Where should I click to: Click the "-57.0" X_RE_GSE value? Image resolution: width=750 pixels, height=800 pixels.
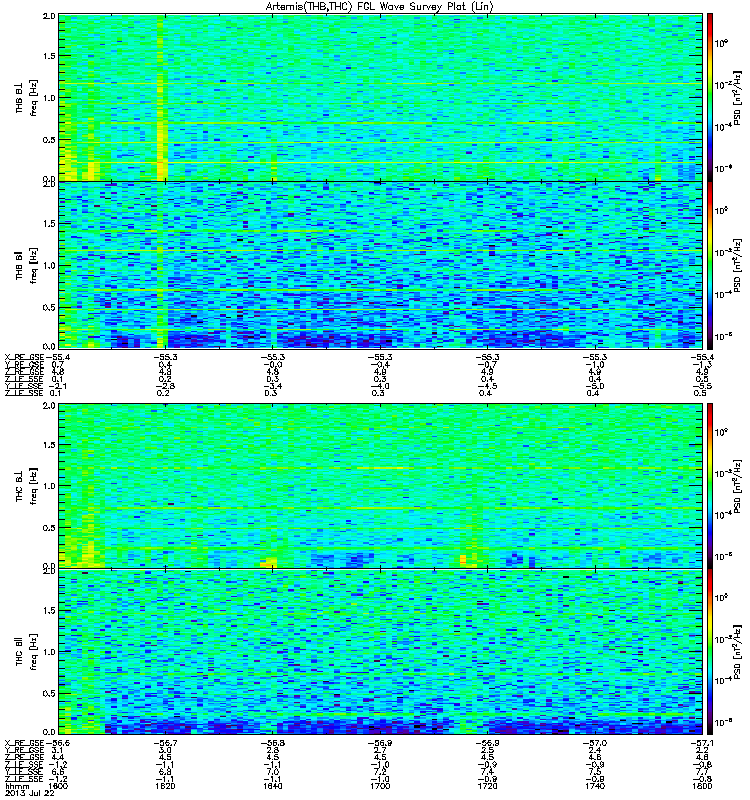[x=595, y=743]
